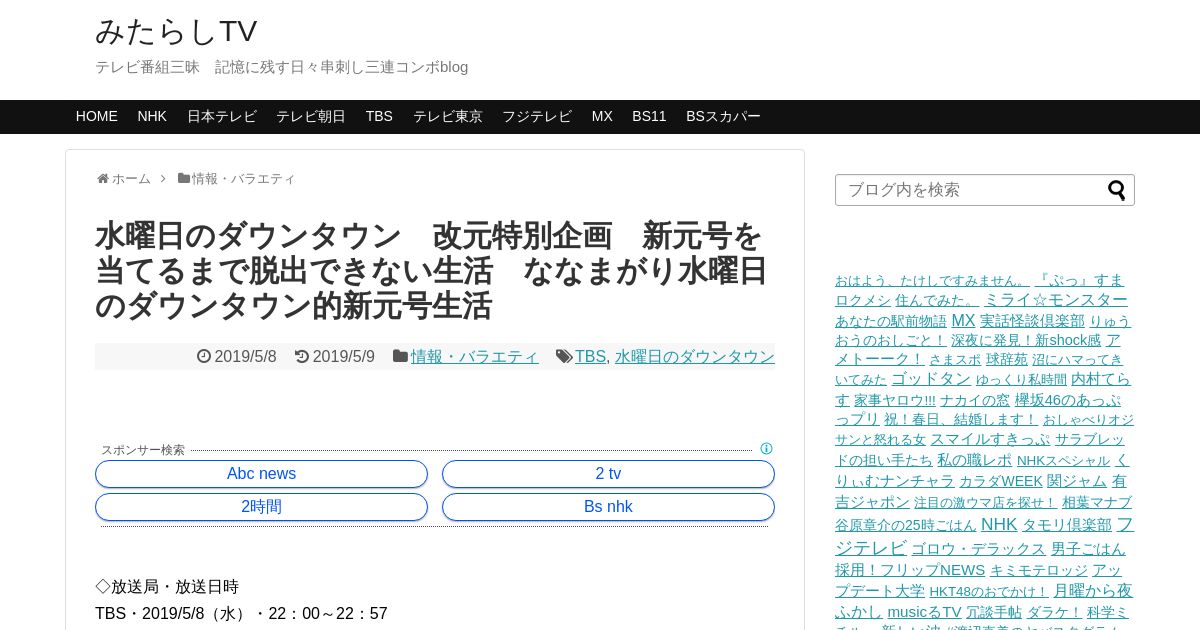Click the tags icon before TBS
The height and width of the screenshot is (630, 1200).
point(564,356)
